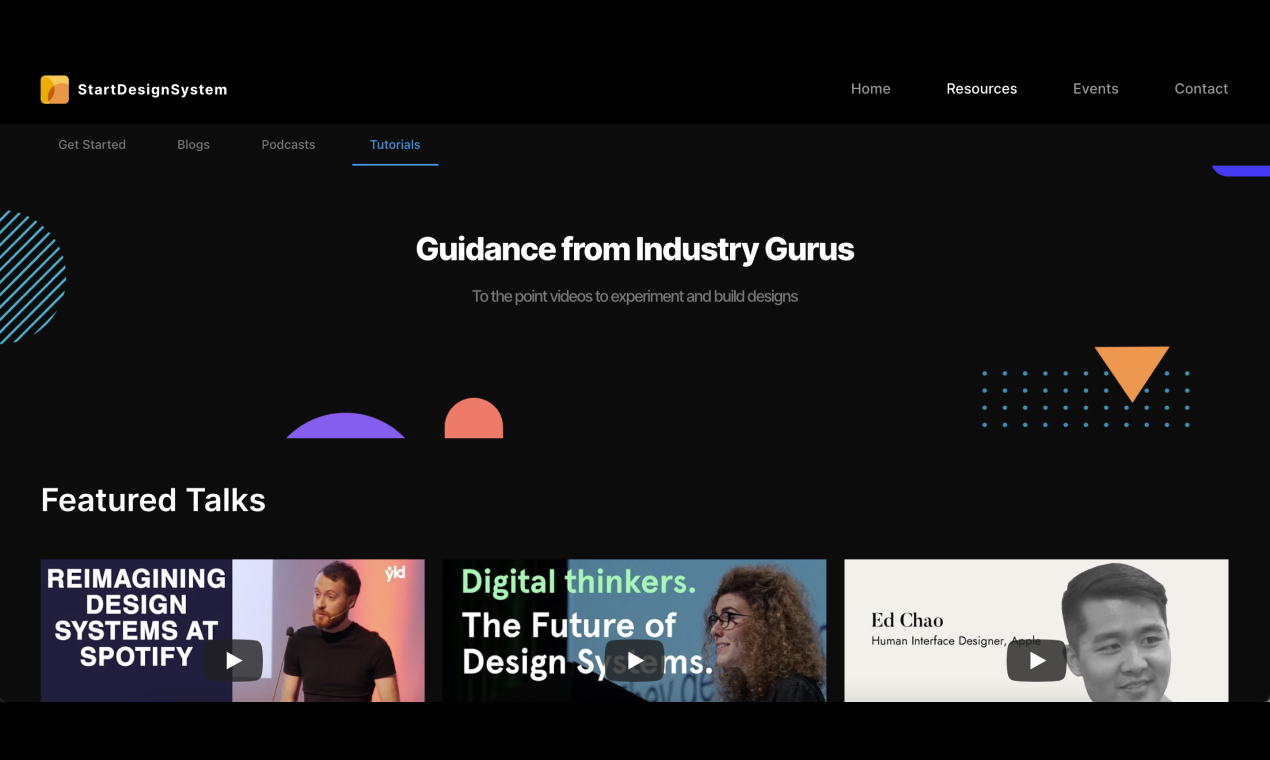Switch to the Podcasts tab
The width and height of the screenshot is (1270, 760).
[x=288, y=145]
